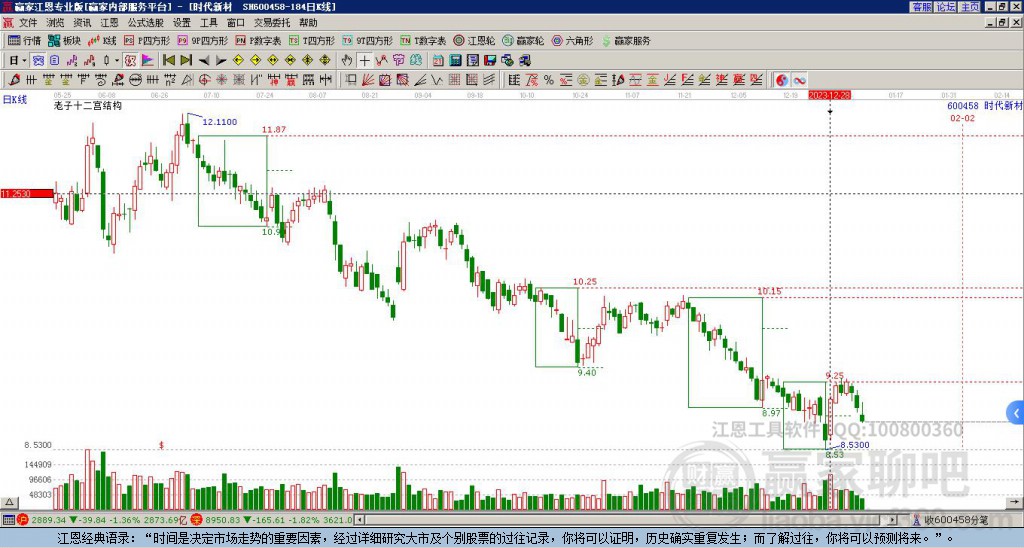Select the hand pan tool
Image resolution: width=1024 pixels, height=548 pixels.
(x=347, y=60)
